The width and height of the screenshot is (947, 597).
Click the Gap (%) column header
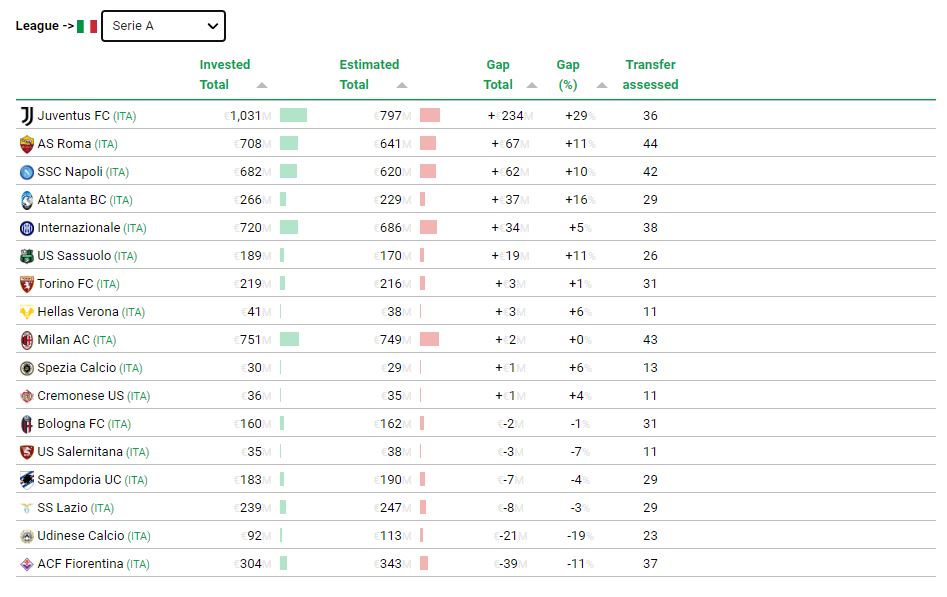pyautogui.click(x=568, y=75)
